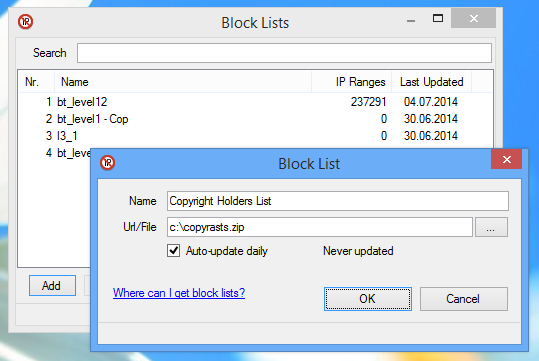This screenshot has width=539, height=361.
Task: Open file browser with the ellipsis button
Action: [491, 227]
